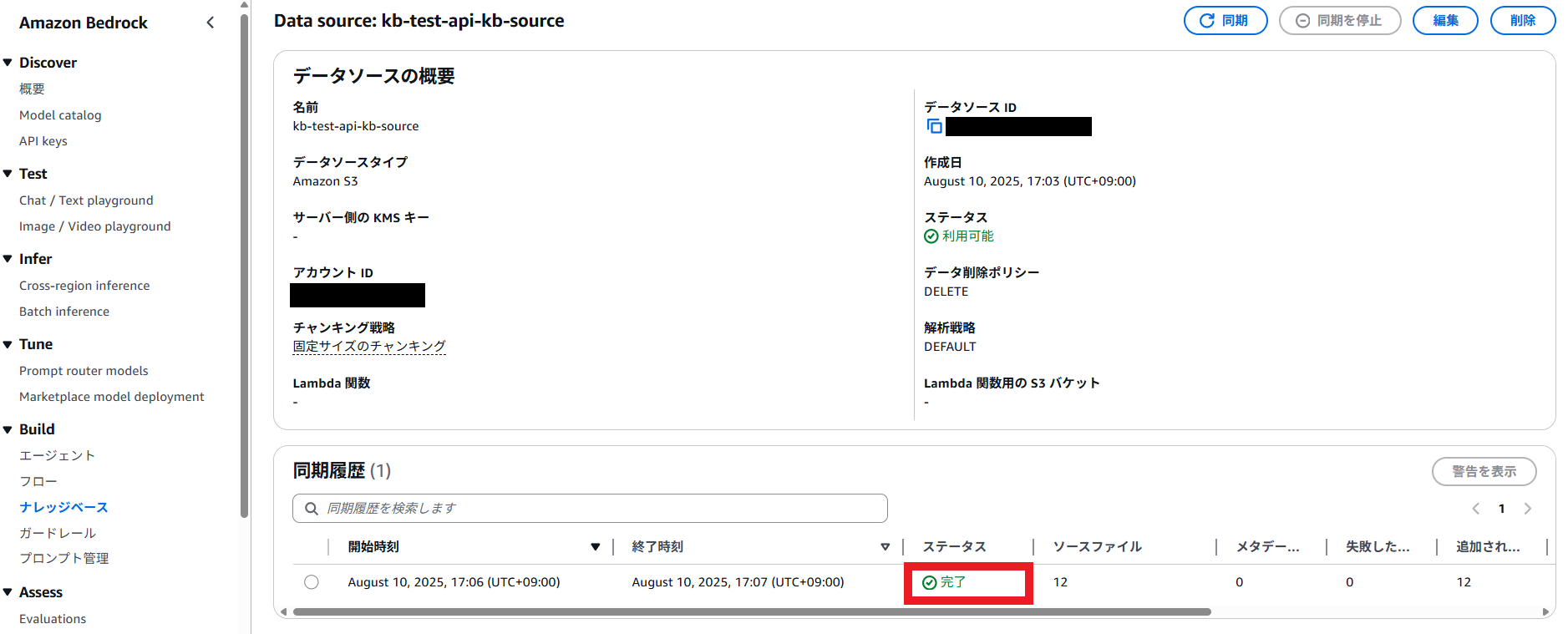The height and width of the screenshot is (634, 1568).
Task: Click the DELETE deletion policy value
Action: [x=946, y=292]
